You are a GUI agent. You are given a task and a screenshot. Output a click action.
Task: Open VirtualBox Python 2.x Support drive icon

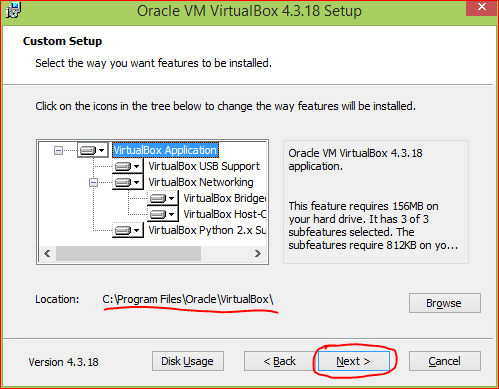pyautogui.click(x=128, y=230)
